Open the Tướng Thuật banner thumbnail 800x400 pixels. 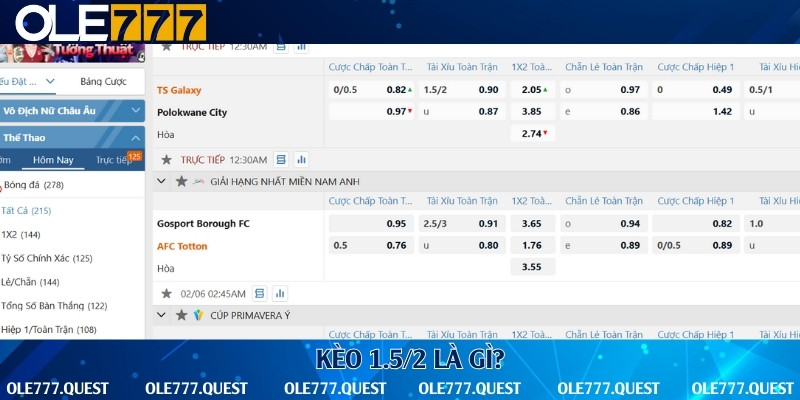click(72, 53)
